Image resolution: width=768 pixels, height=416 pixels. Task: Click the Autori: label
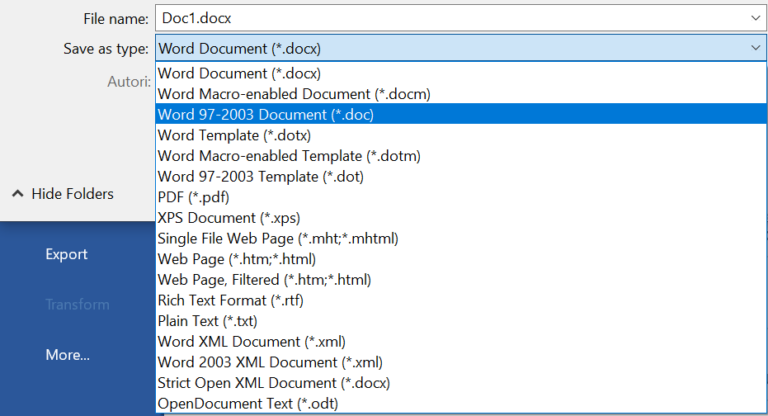point(129,81)
